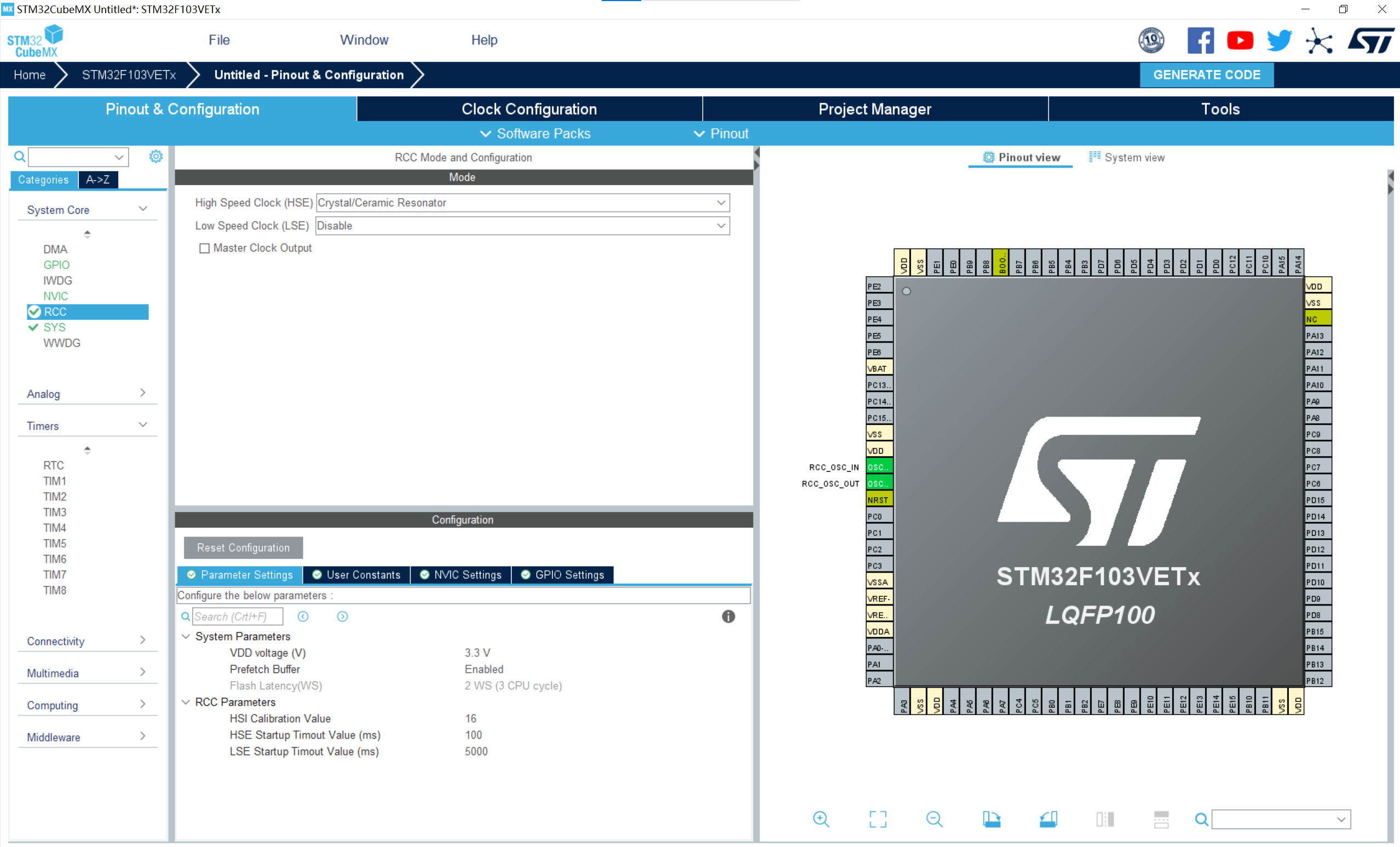Click the parameter search magnifier icon
1400x847 pixels.
pos(185,616)
